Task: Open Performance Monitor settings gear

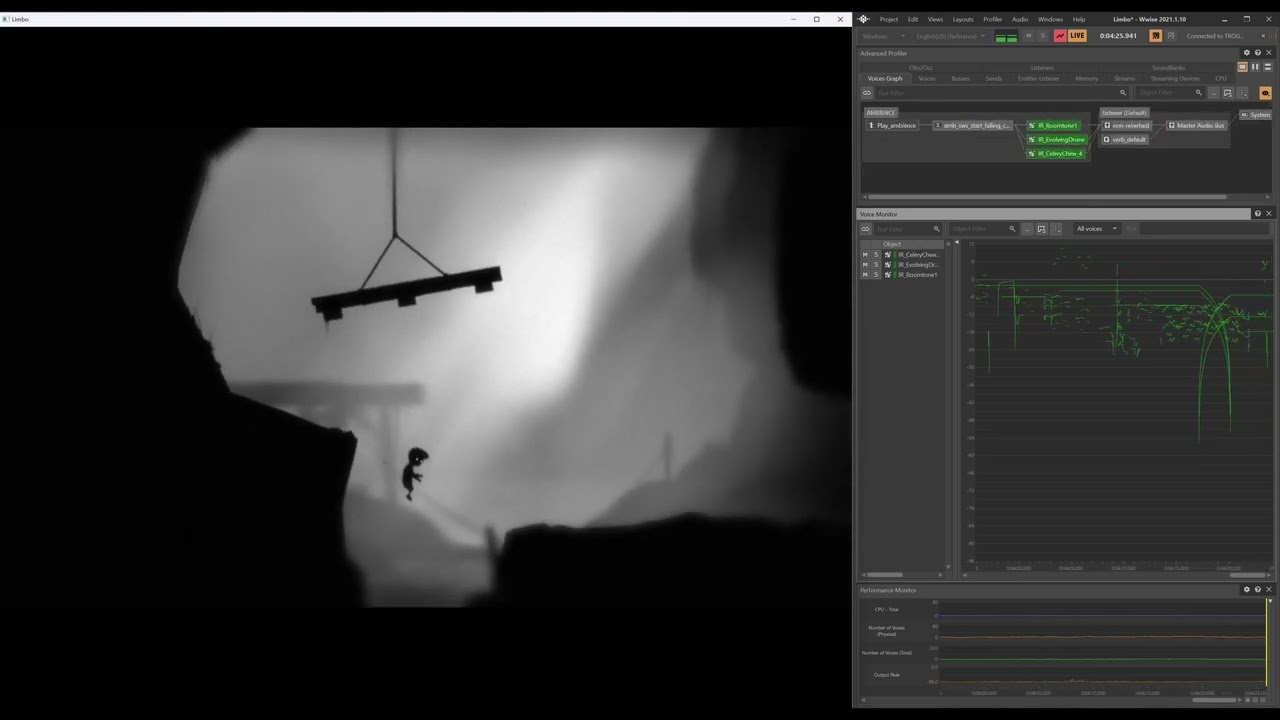Action: [1246, 590]
